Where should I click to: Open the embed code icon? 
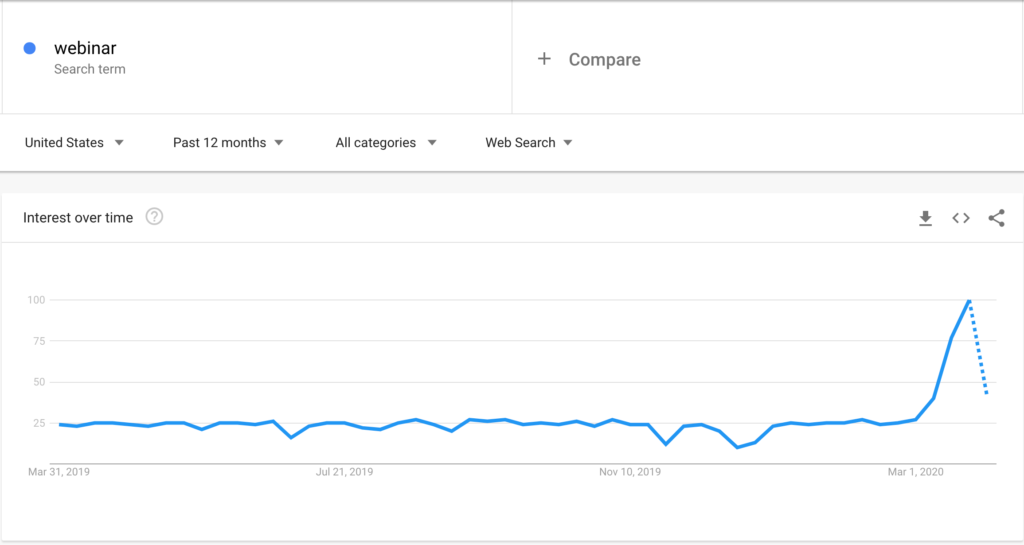[x=961, y=218]
